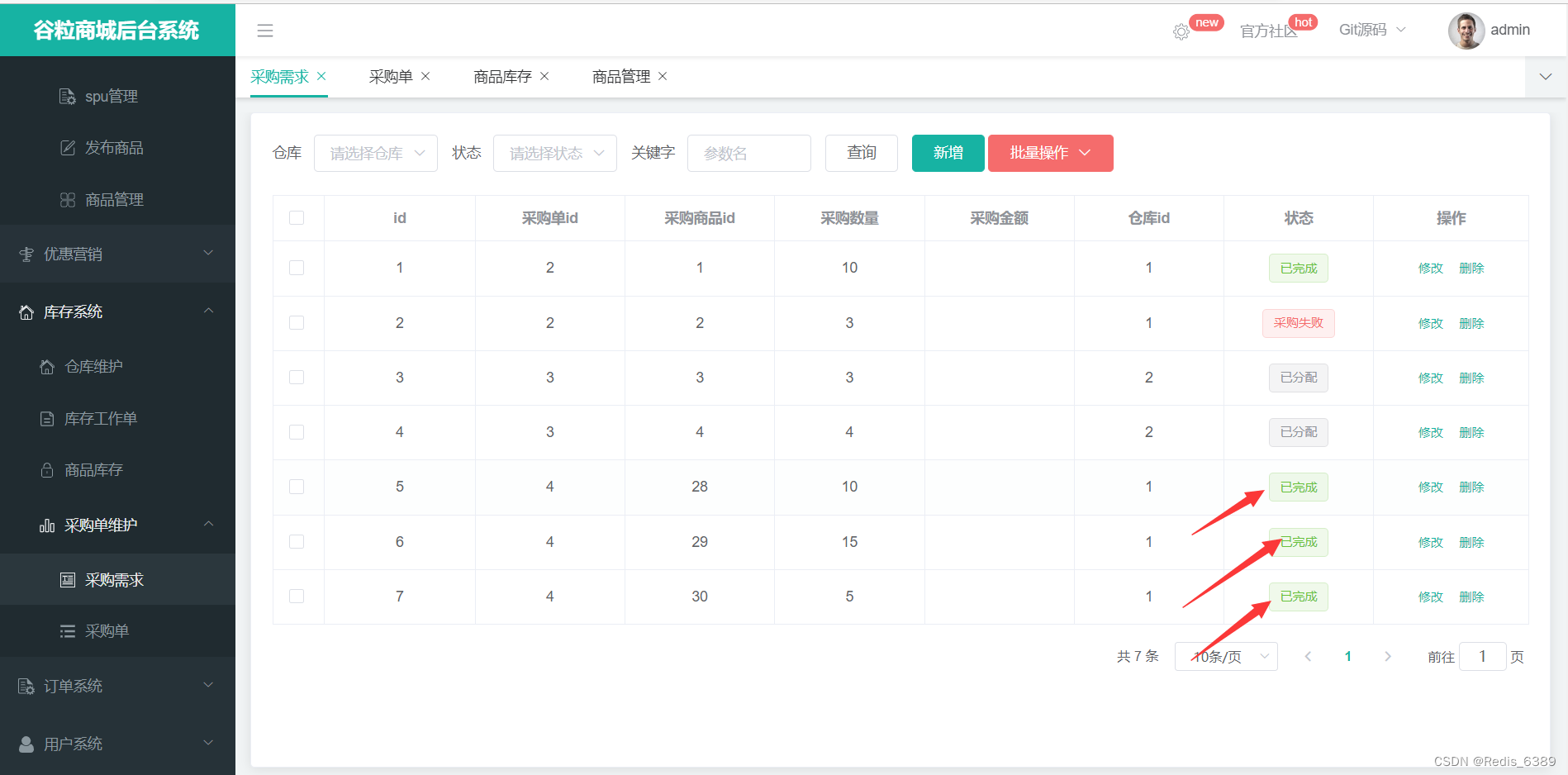Switch to the 采购单 tab
Screen dimensions: 1568x775
(x=391, y=77)
